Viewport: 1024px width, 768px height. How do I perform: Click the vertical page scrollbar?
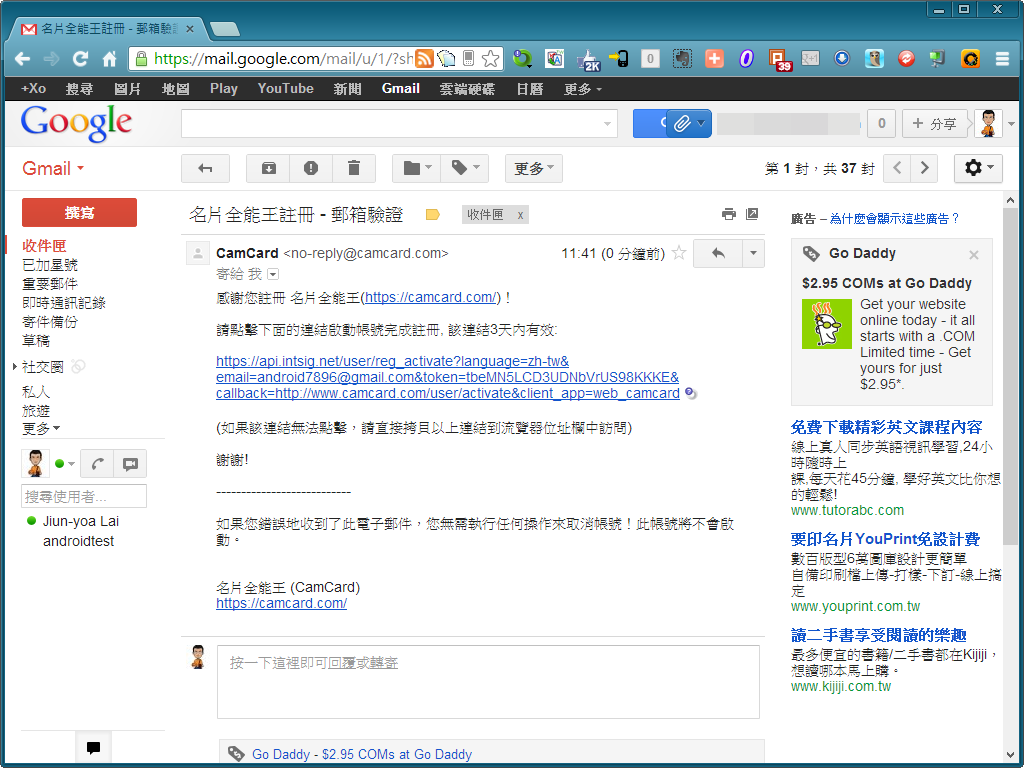1010,376
